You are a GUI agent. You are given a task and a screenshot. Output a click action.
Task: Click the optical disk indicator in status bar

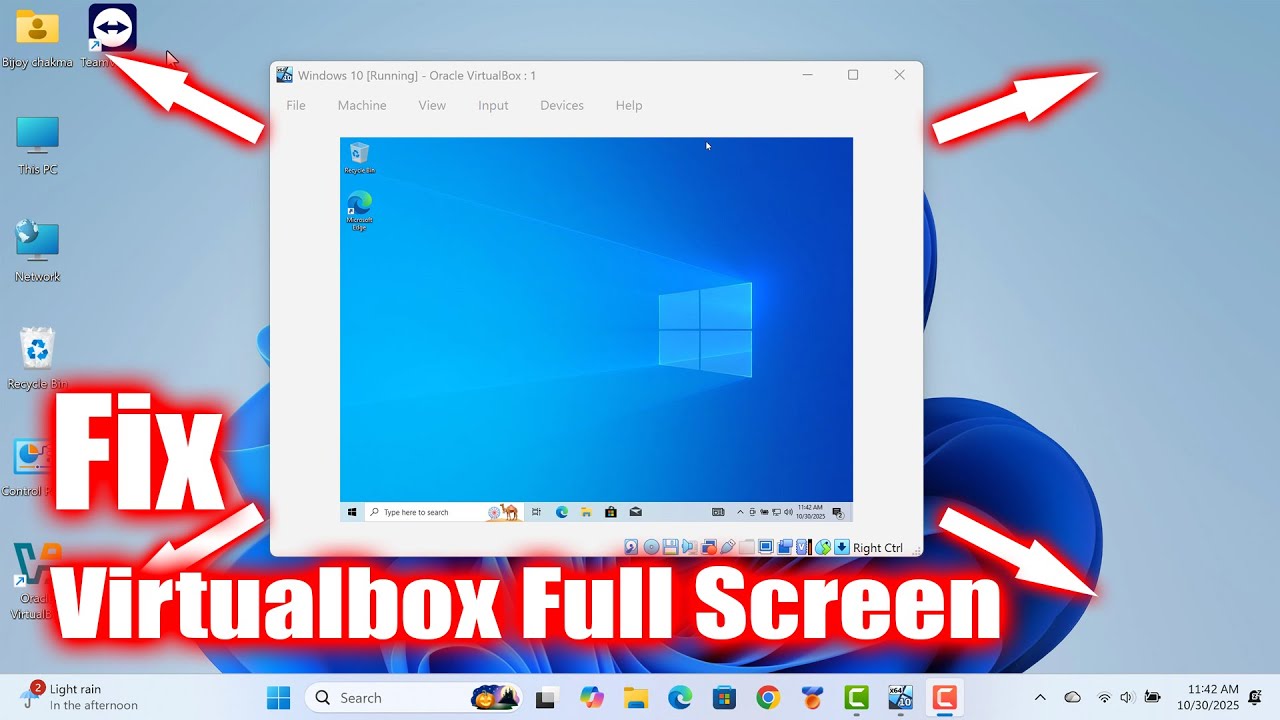pos(652,547)
